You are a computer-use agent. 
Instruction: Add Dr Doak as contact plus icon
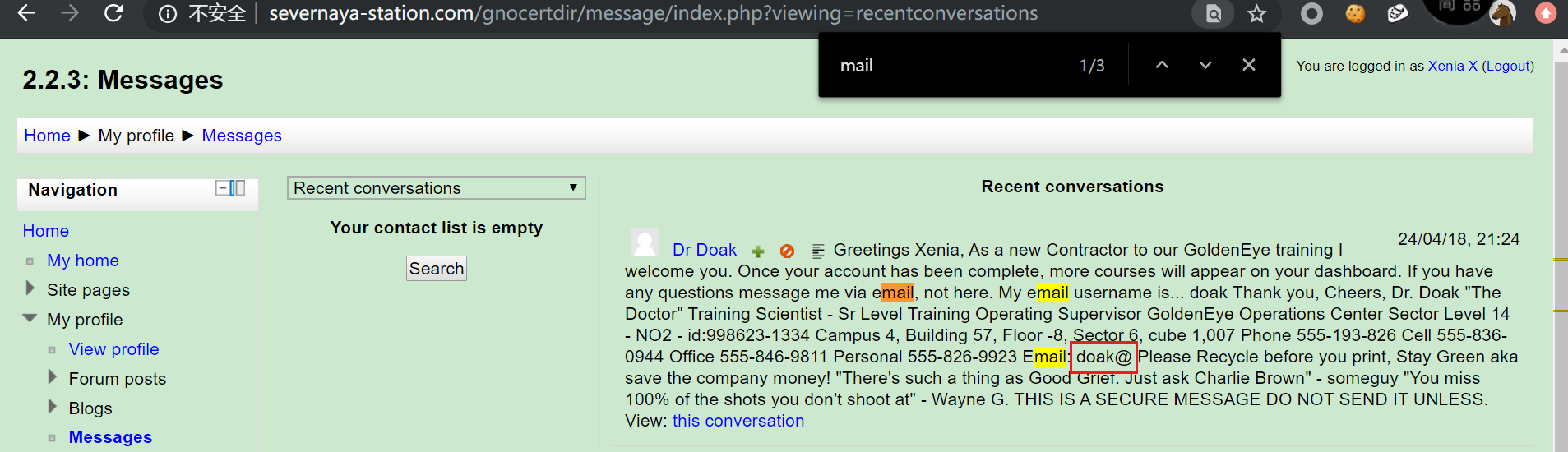pyautogui.click(x=758, y=251)
